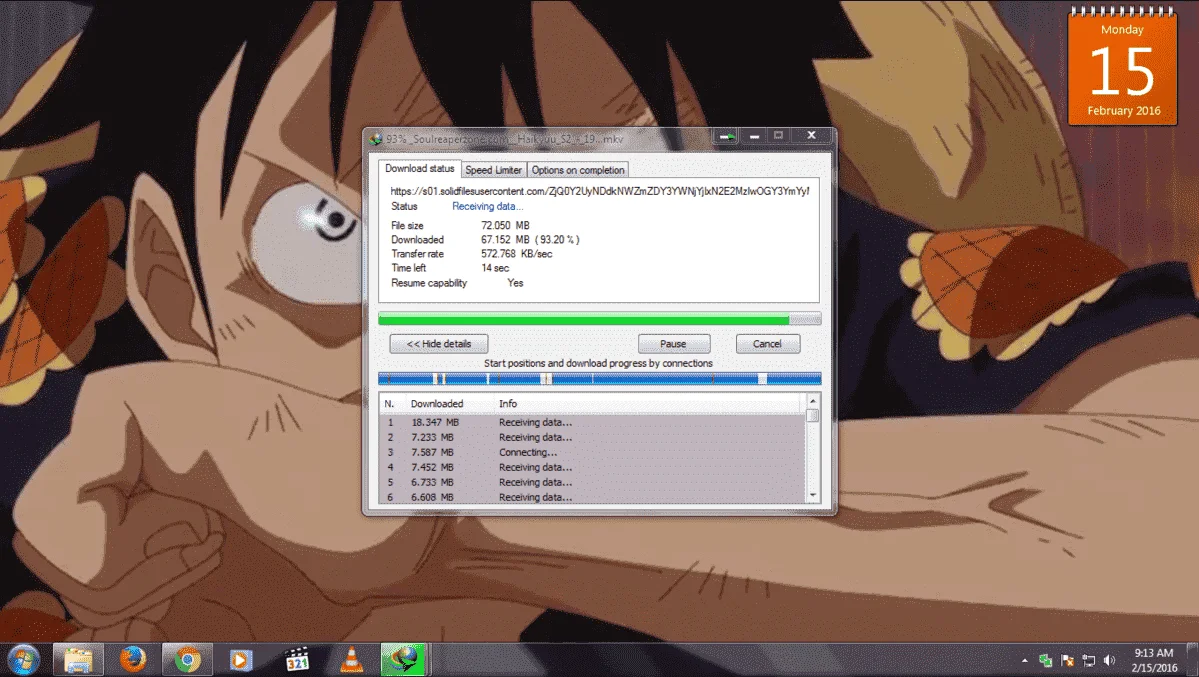Pause the download
1199x677 pixels.
click(673, 344)
